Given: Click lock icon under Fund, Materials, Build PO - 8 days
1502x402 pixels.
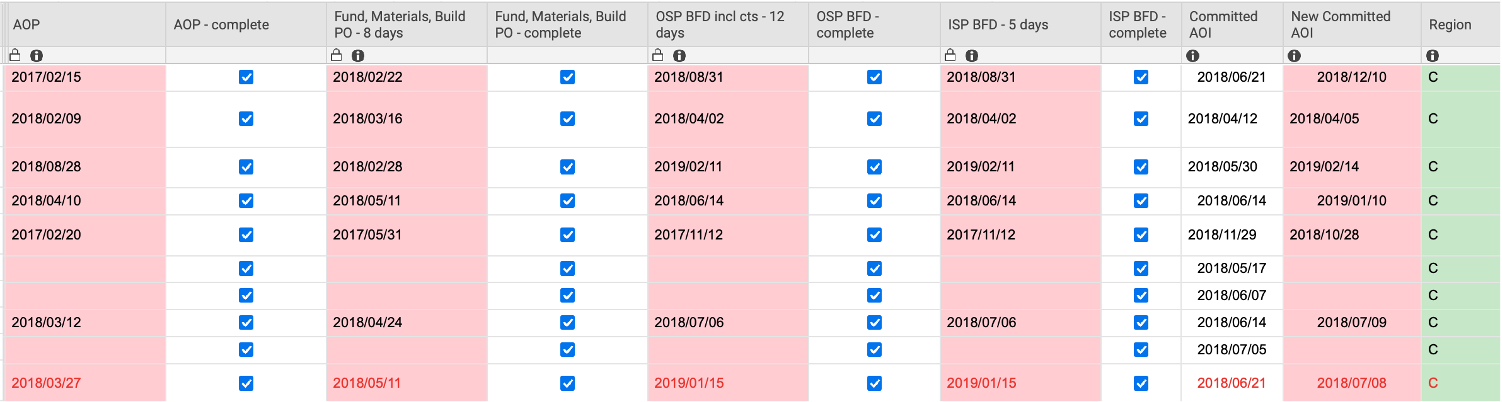Looking at the screenshot, I should pyautogui.click(x=336, y=56).
